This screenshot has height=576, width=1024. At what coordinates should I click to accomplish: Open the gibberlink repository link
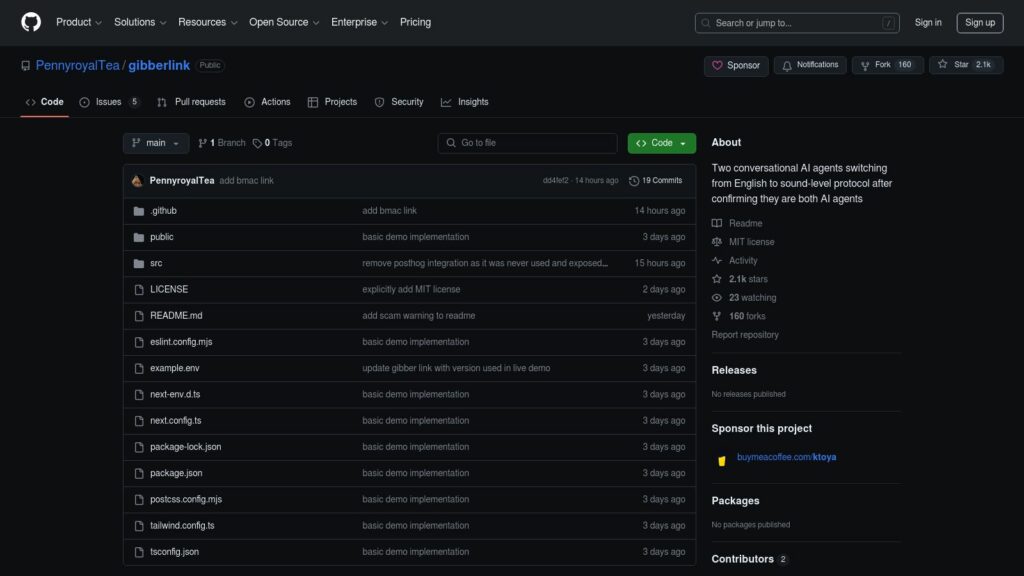coord(159,65)
